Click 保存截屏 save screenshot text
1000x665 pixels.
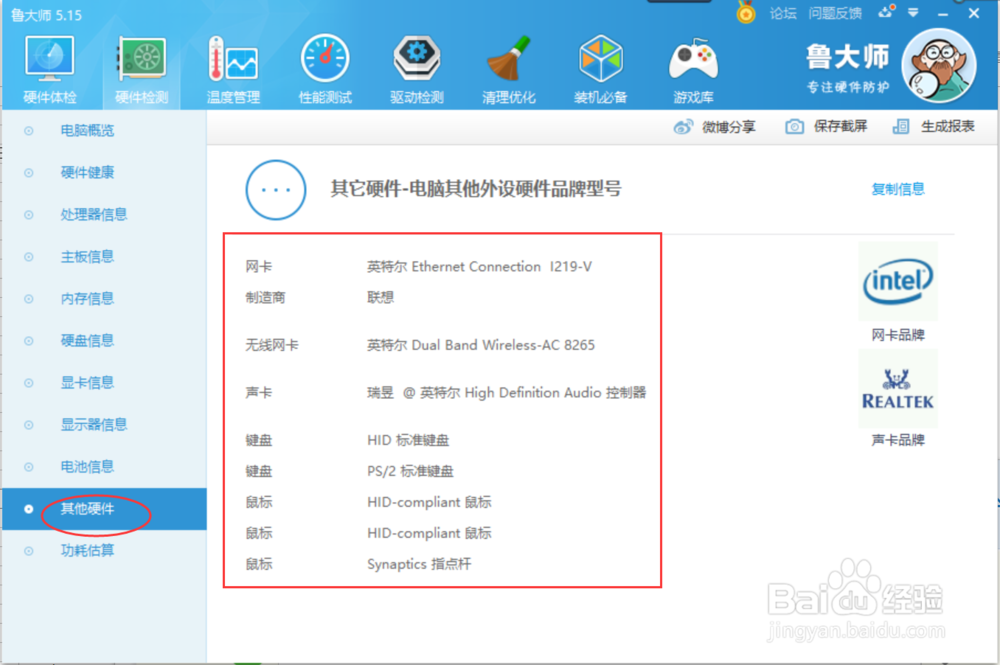click(x=840, y=126)
